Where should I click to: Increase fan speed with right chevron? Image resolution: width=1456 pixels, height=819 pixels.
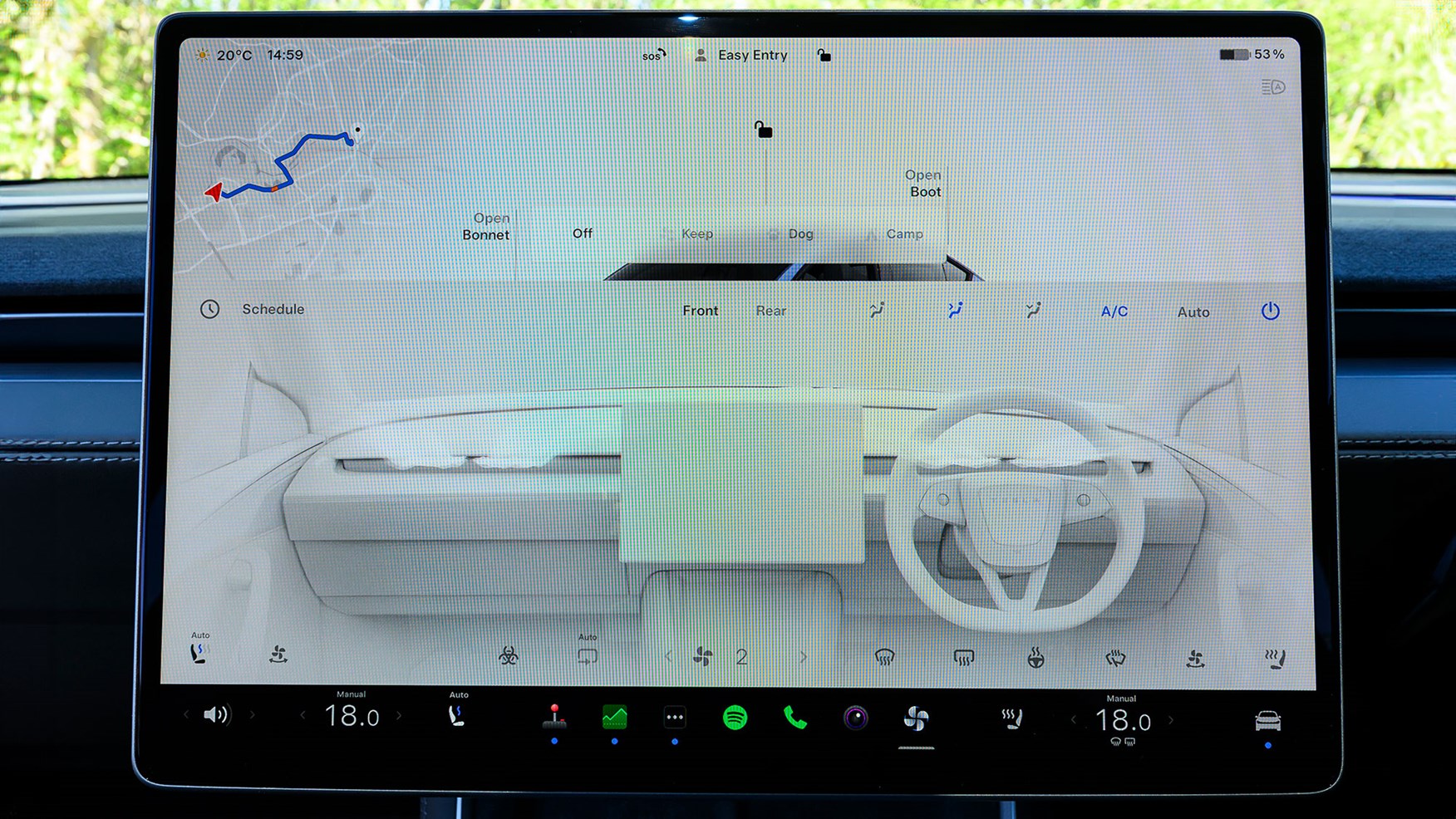803,657
